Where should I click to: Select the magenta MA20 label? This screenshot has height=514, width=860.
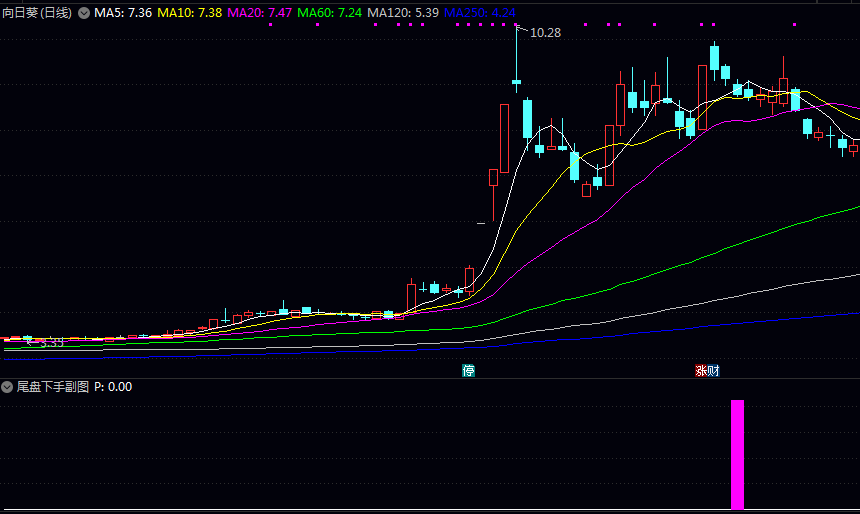tap(260, 13)
